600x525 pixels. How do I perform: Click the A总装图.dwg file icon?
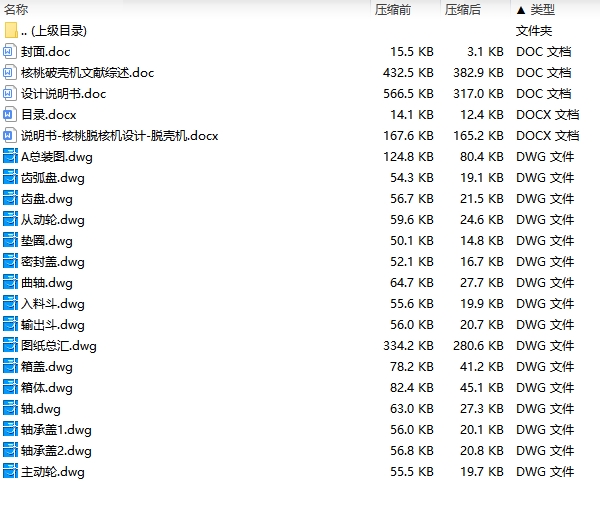(10, 156)
